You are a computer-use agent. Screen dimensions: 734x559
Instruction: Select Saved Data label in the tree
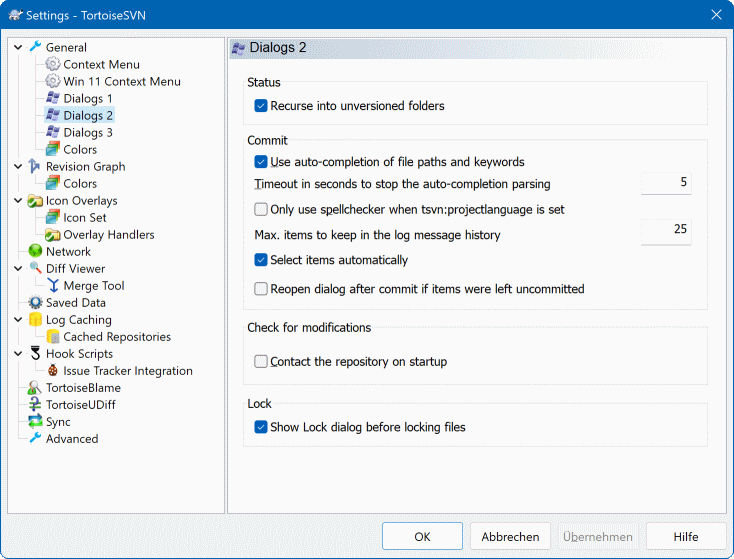[76, 302]
